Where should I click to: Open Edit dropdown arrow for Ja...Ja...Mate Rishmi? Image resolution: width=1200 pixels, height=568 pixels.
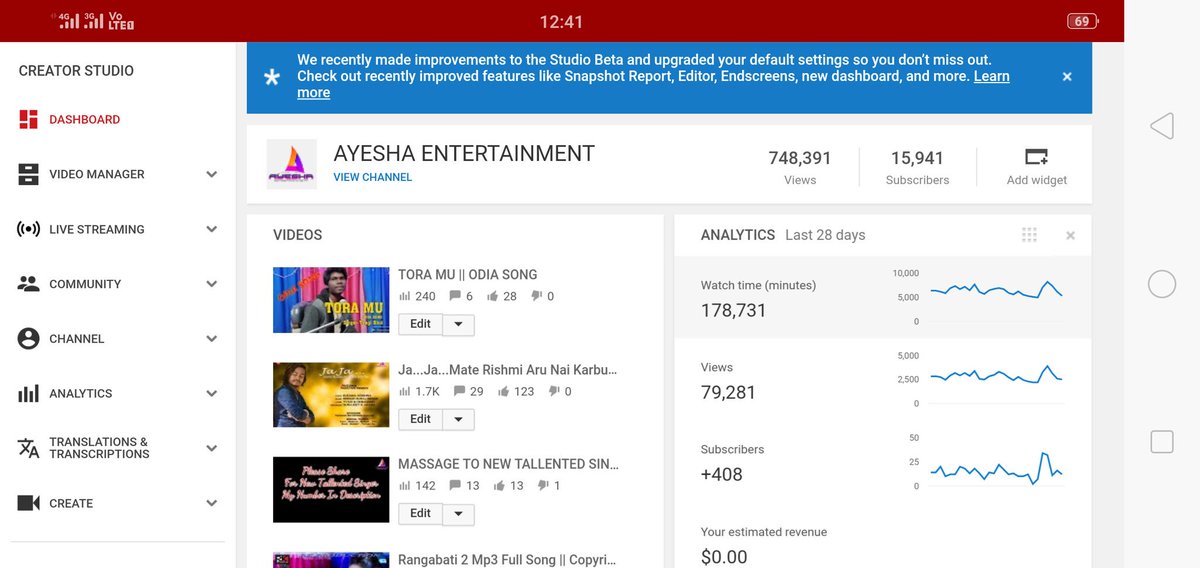pos(458,419)
